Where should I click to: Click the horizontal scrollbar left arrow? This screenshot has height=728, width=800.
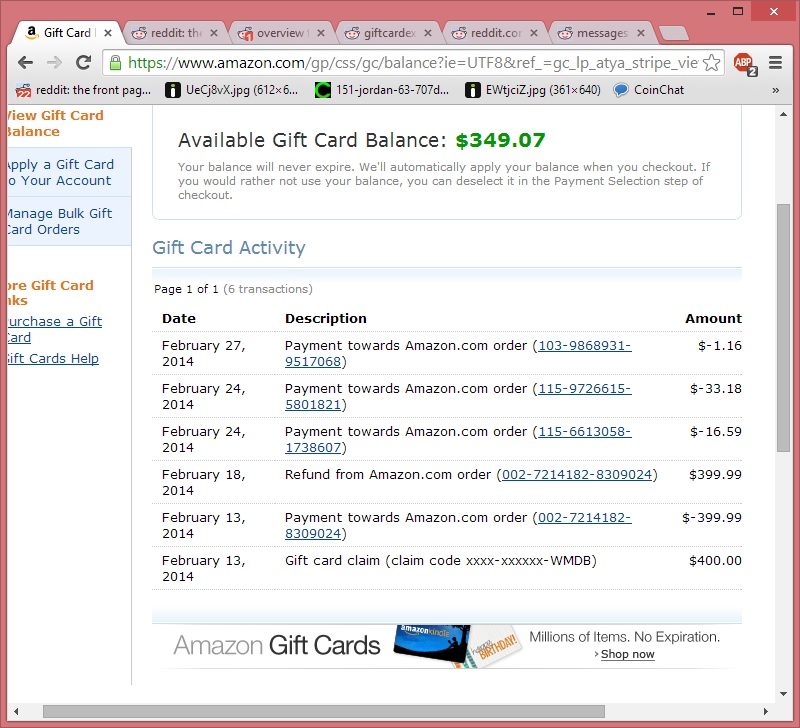click(x=16, y=711)
